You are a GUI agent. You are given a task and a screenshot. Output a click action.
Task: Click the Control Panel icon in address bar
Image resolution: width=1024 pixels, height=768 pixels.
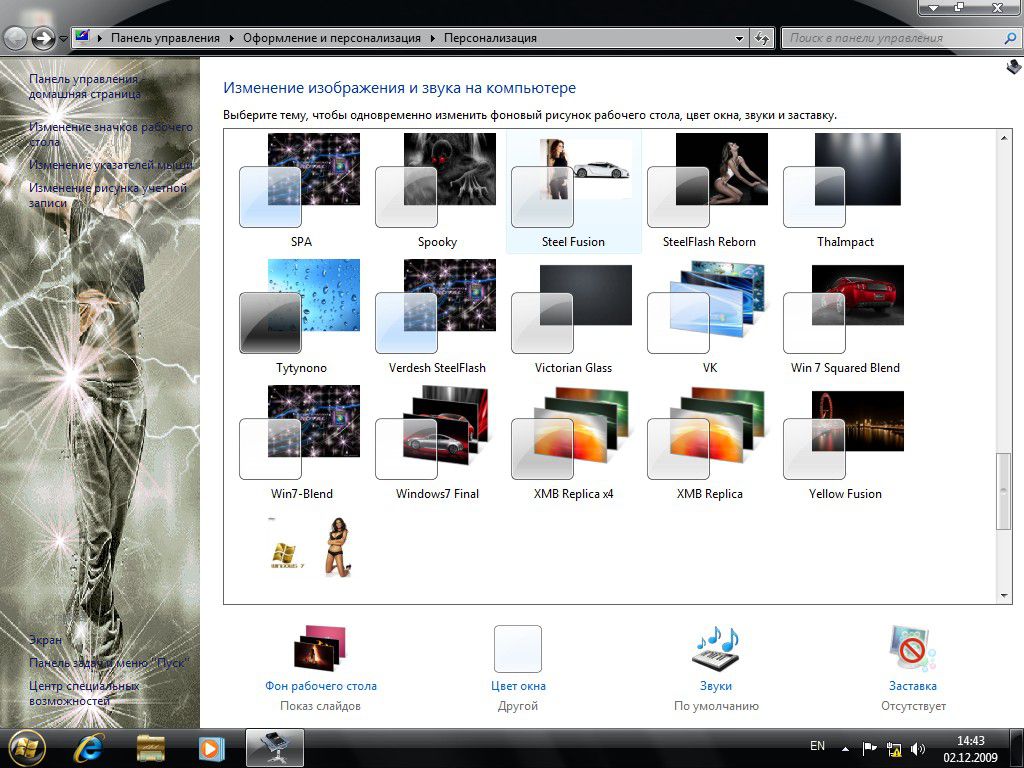82,37
